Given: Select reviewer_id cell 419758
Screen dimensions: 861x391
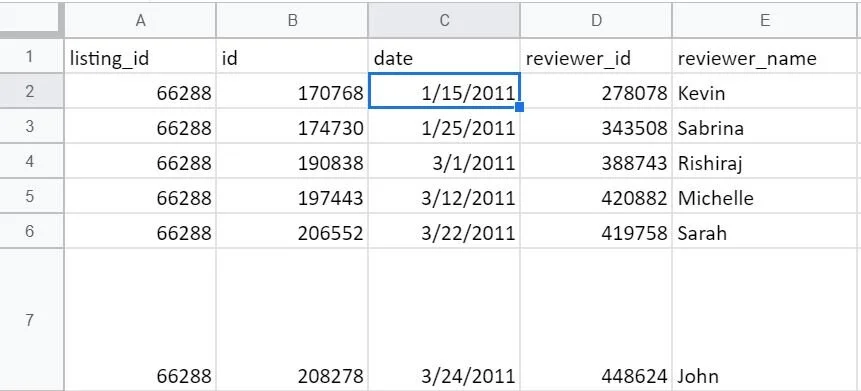Looking at the screenshot, I should (596, 231).
